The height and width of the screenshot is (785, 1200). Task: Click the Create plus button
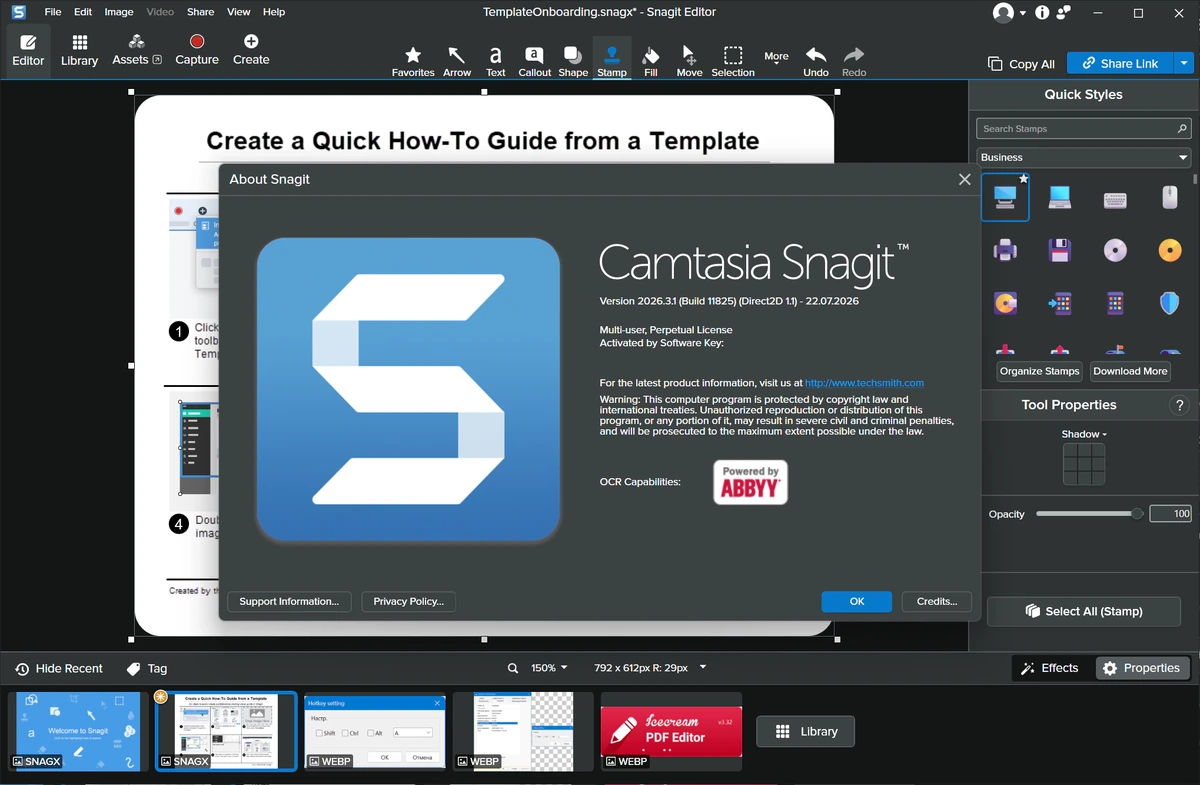pyautogui.click(x=251, y=51)
